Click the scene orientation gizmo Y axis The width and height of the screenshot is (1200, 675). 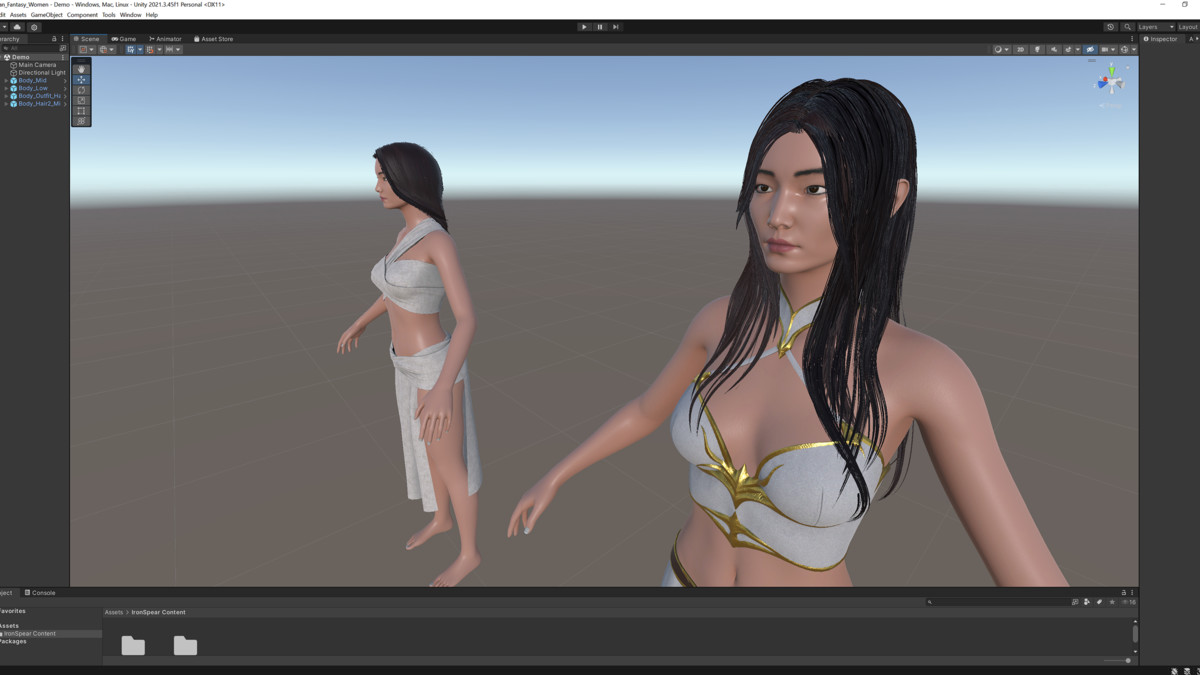point(1111,70)
